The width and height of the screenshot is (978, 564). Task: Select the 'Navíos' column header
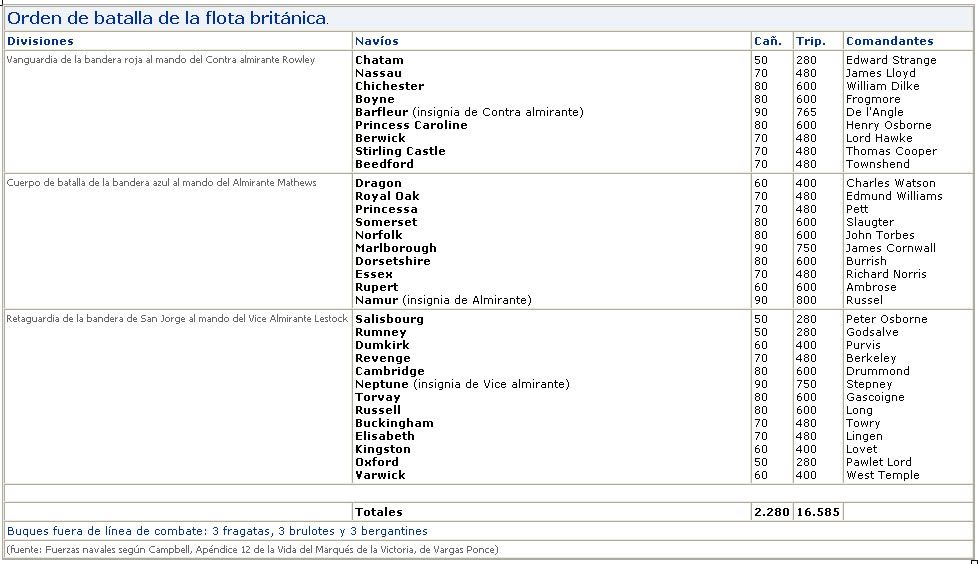(x=377, y=41)
